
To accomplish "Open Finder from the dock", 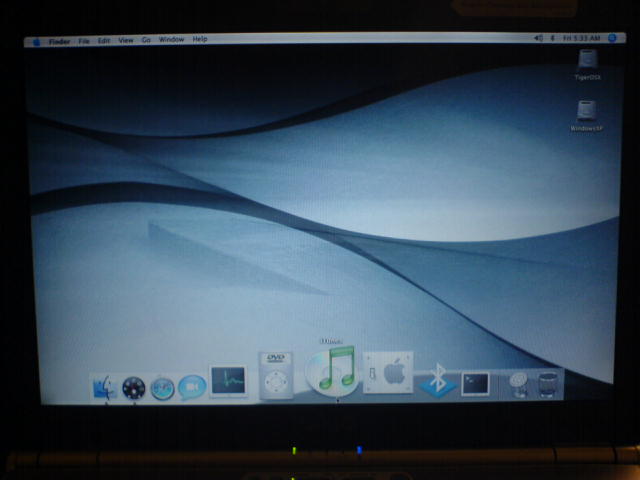I will (105, 387).
